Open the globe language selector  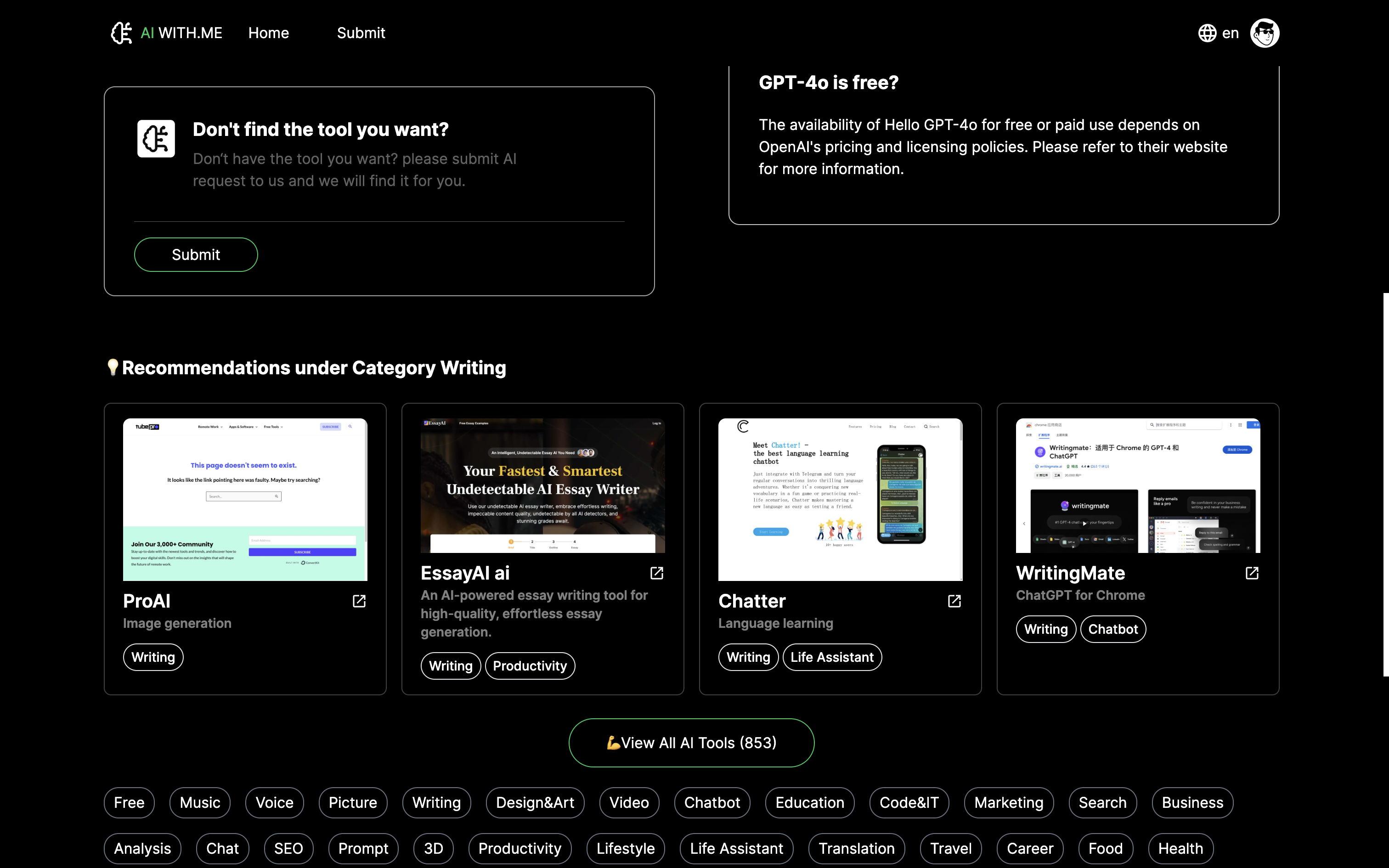pyautogui.click(x=1207, y=33)
